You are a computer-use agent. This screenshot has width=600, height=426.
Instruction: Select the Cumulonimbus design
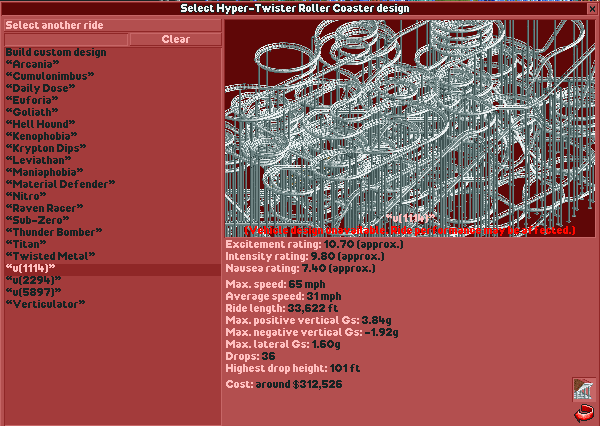point(112,76)
